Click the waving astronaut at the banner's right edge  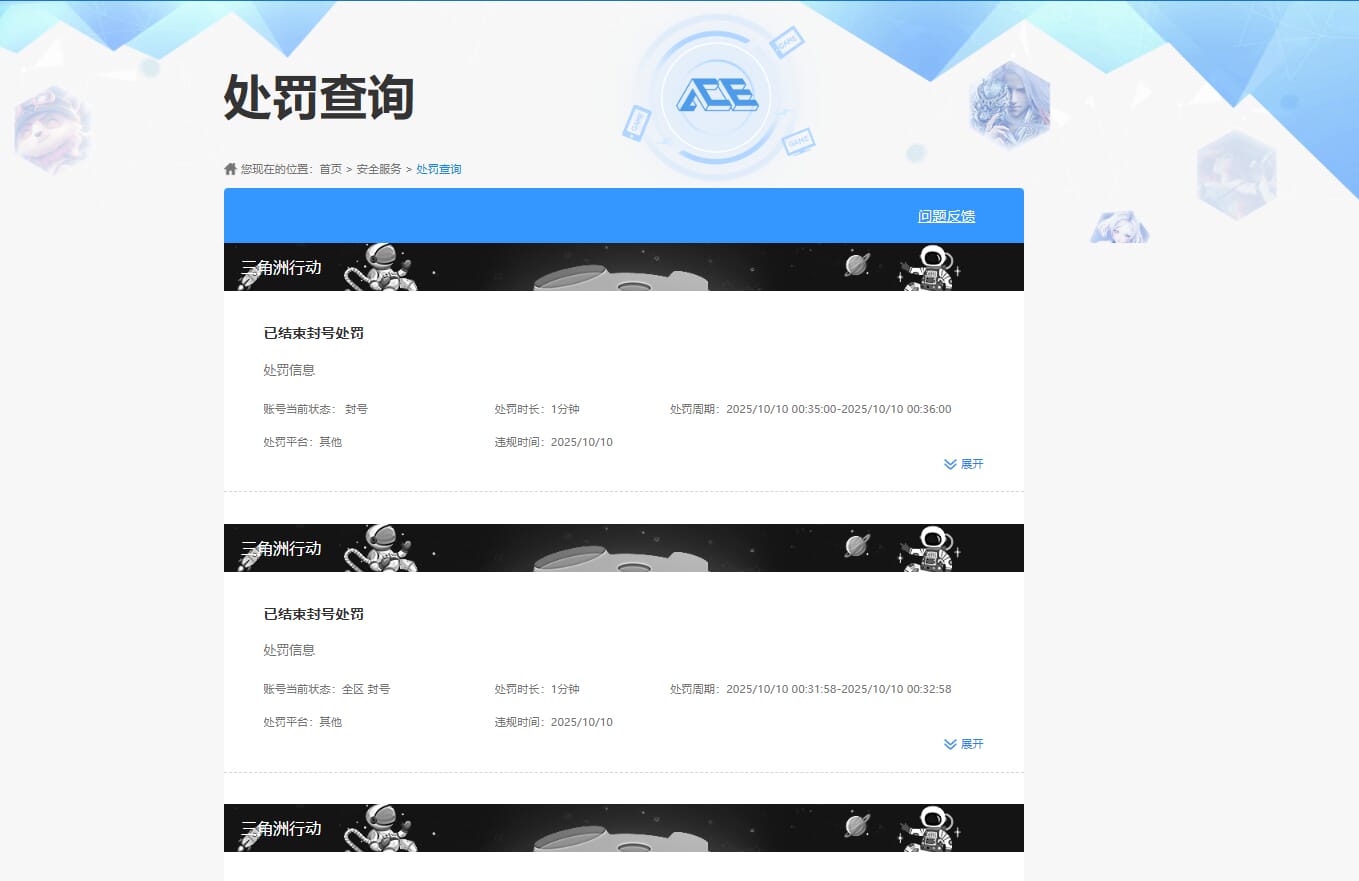(x=933, y=266)
